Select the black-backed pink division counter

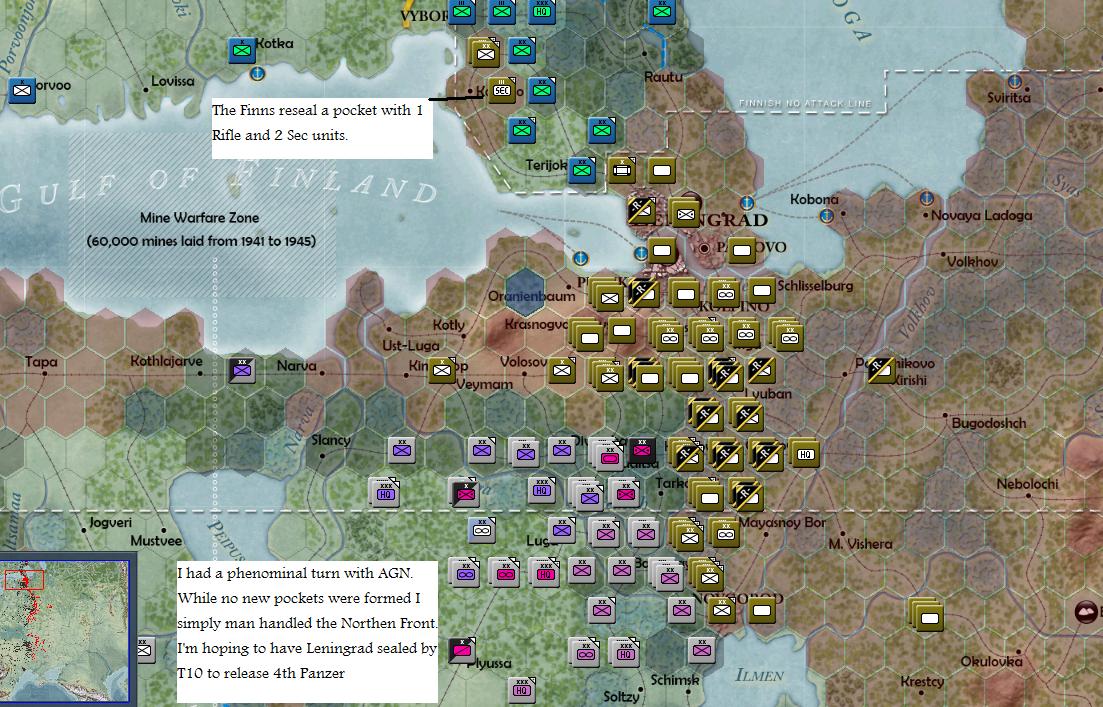point(642,450)
